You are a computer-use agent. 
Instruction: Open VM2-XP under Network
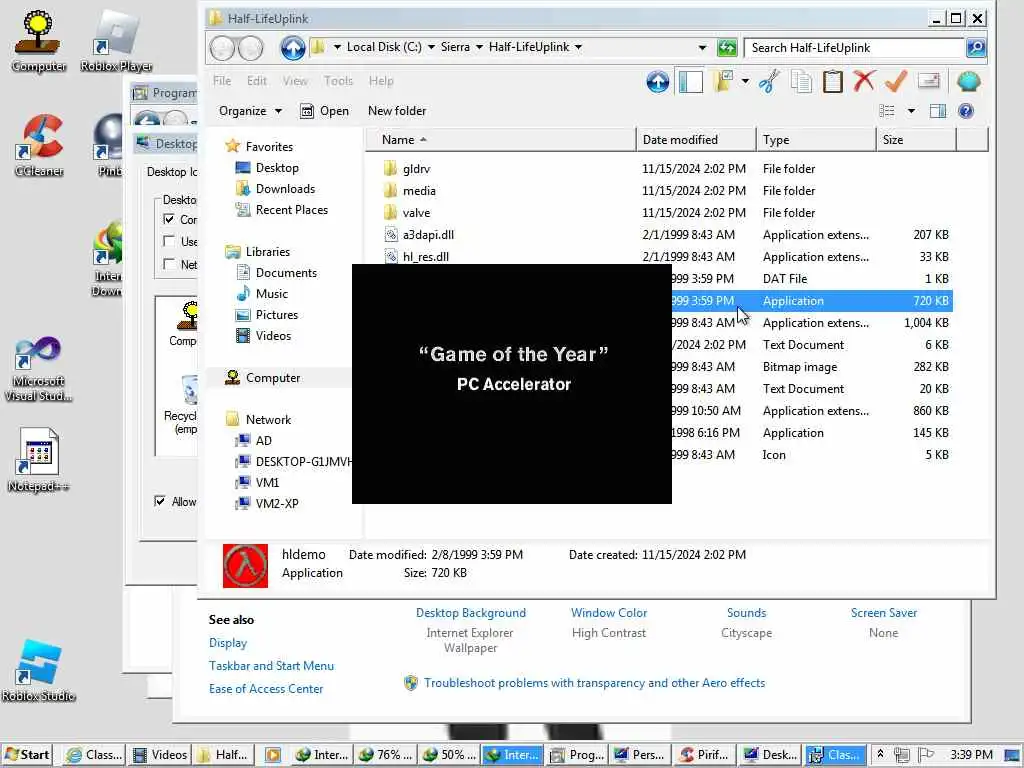(277, 504)
